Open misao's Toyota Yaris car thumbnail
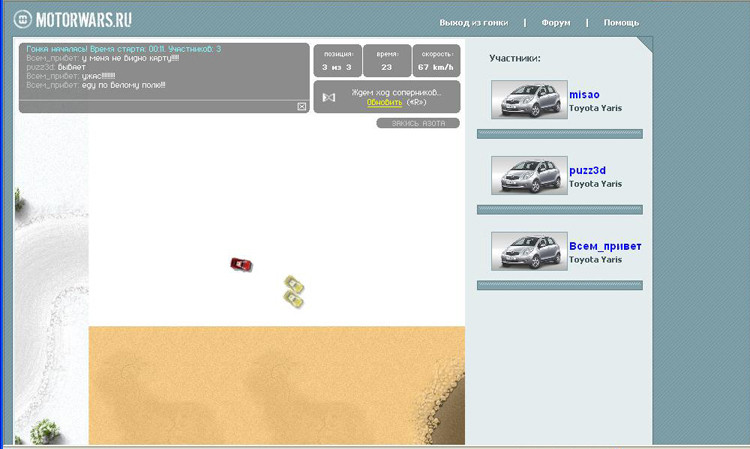The width and height of the screenshot is (750, 449). (529, 100)
